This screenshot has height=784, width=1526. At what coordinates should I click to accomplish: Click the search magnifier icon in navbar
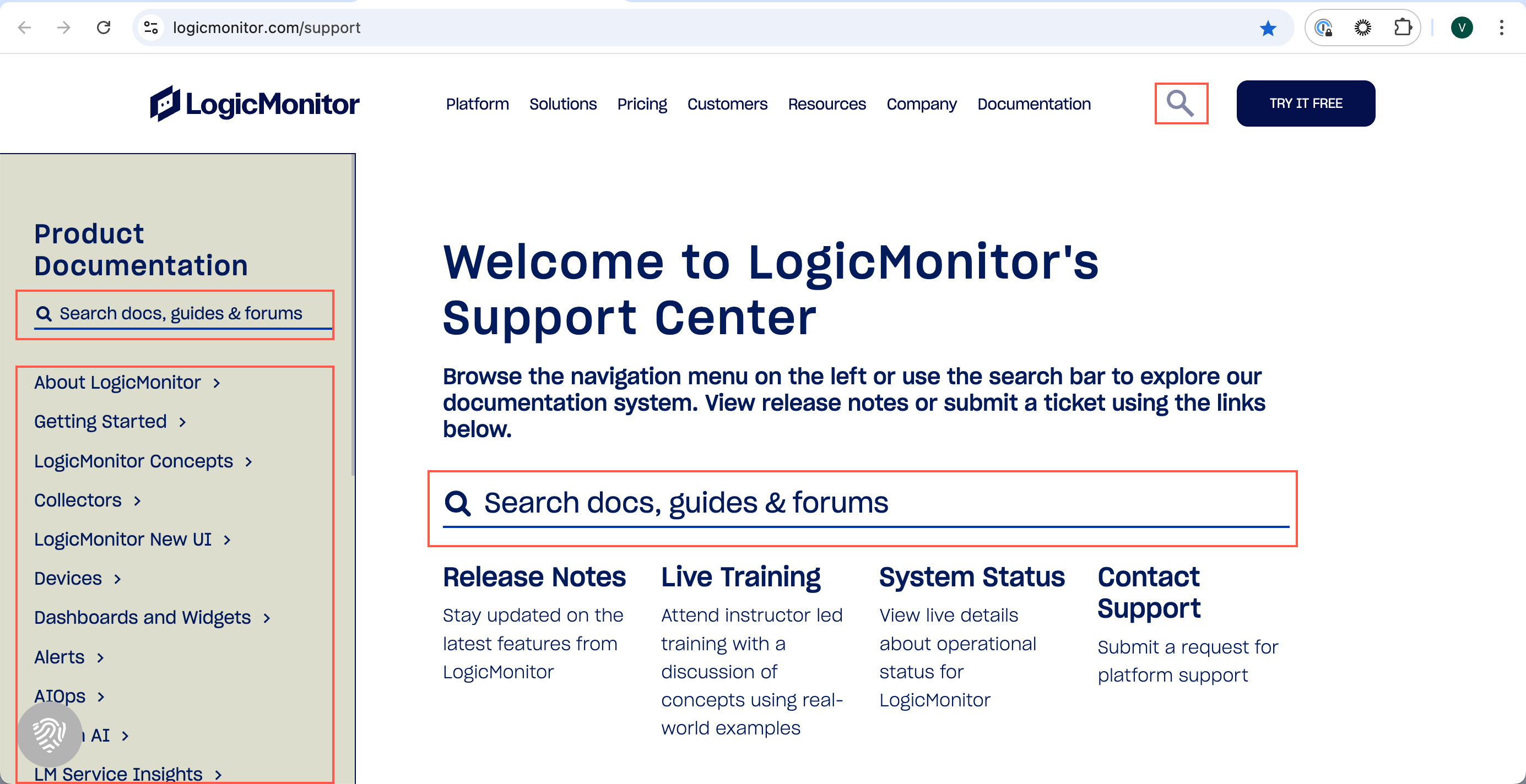pos(1181,103)
